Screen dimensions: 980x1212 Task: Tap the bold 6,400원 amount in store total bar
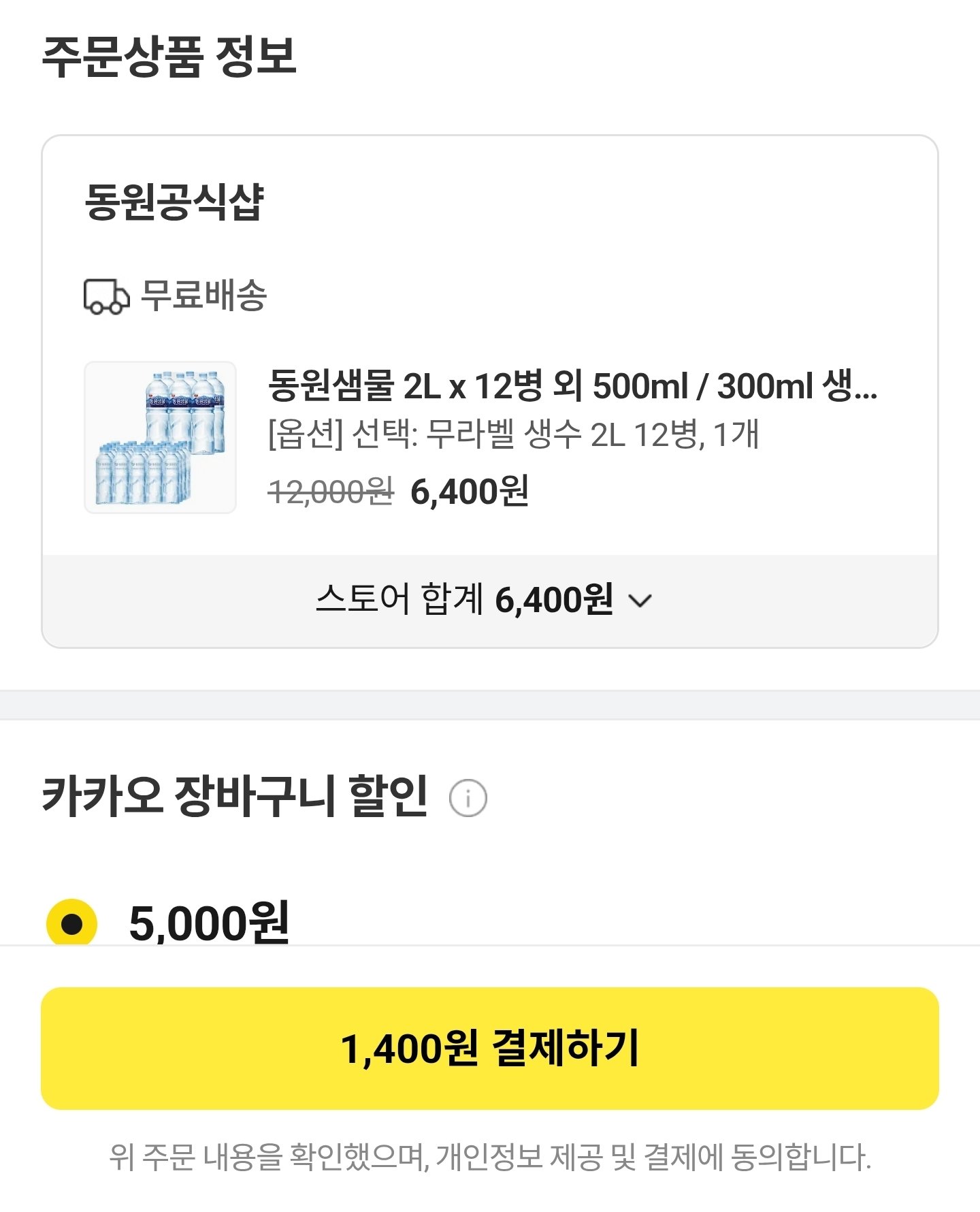pos(554,600)
